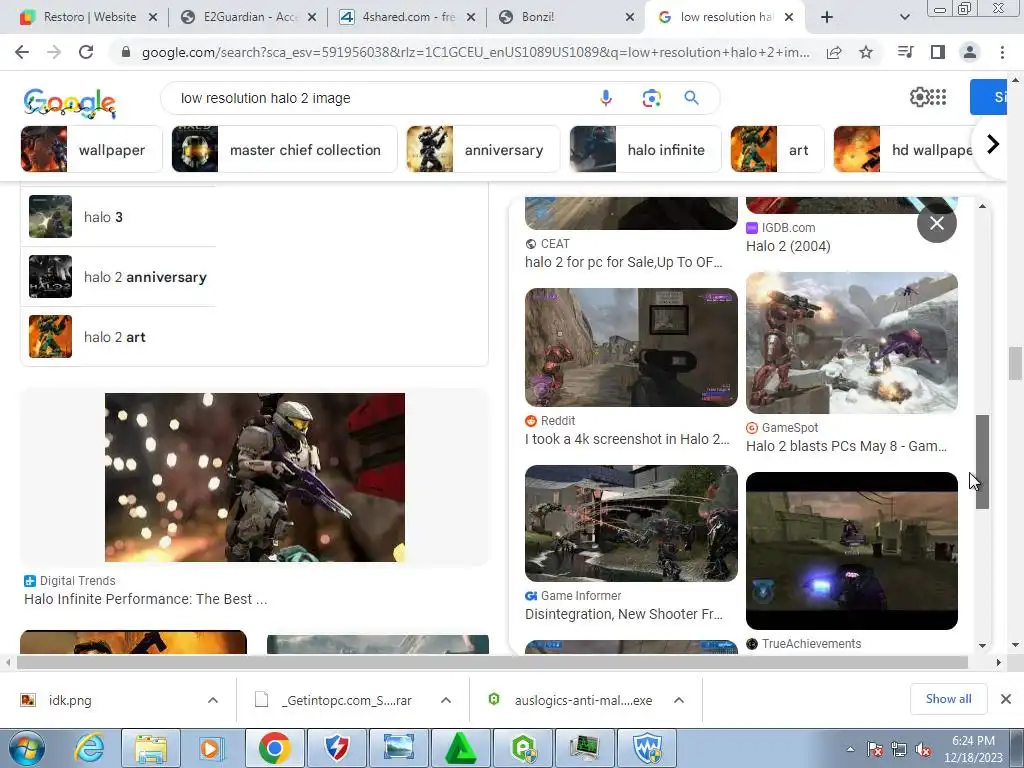Open Chrome's three-dot menu
Viewport: 1024px width, 768px height.
(1002, 52)
